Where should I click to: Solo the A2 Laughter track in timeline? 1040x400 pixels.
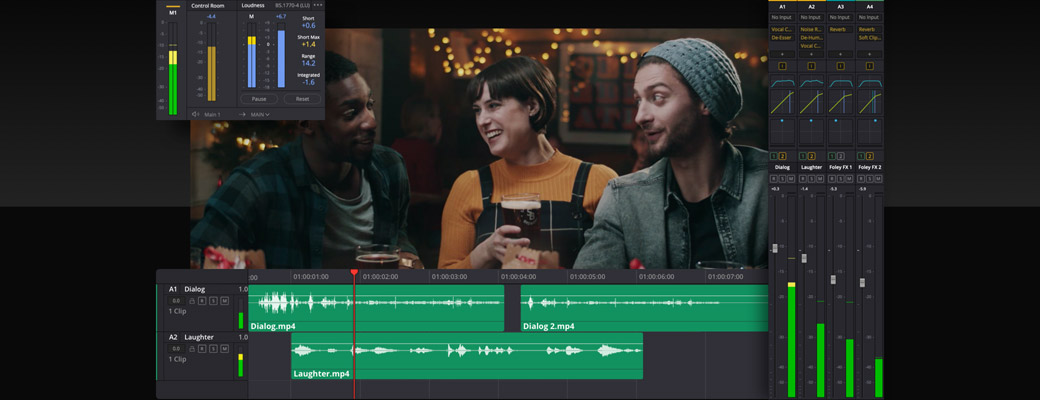(x=213, y=349)
